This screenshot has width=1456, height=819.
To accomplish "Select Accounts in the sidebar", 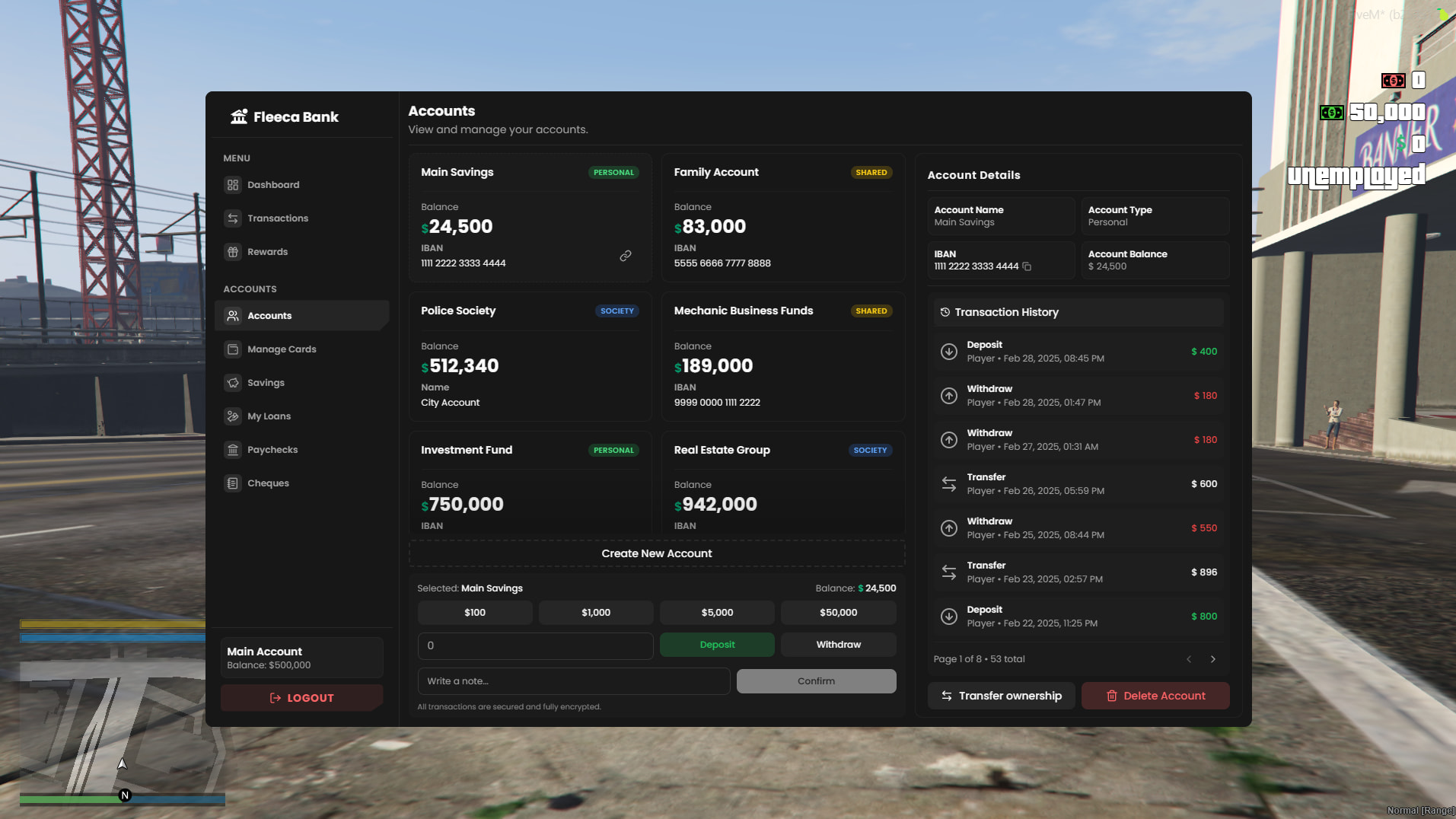I will tap(302, 316).
